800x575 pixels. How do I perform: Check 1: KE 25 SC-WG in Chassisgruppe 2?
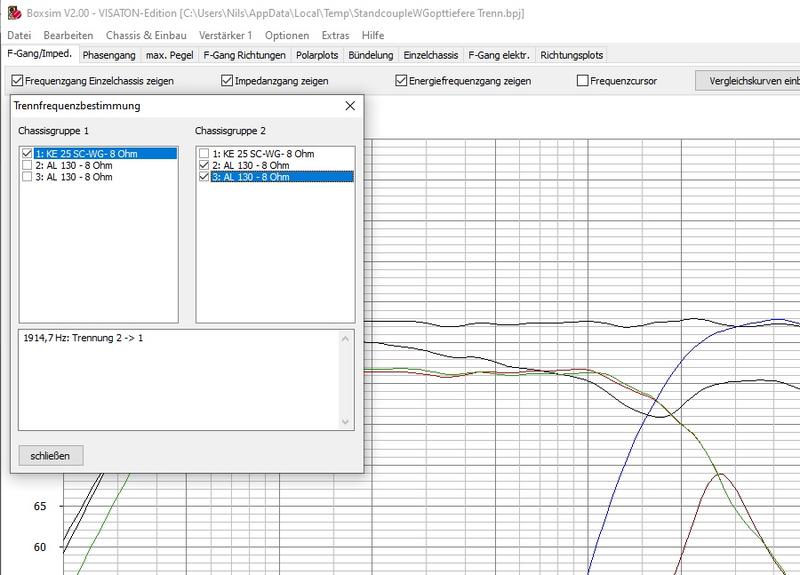tap(204, 153)
